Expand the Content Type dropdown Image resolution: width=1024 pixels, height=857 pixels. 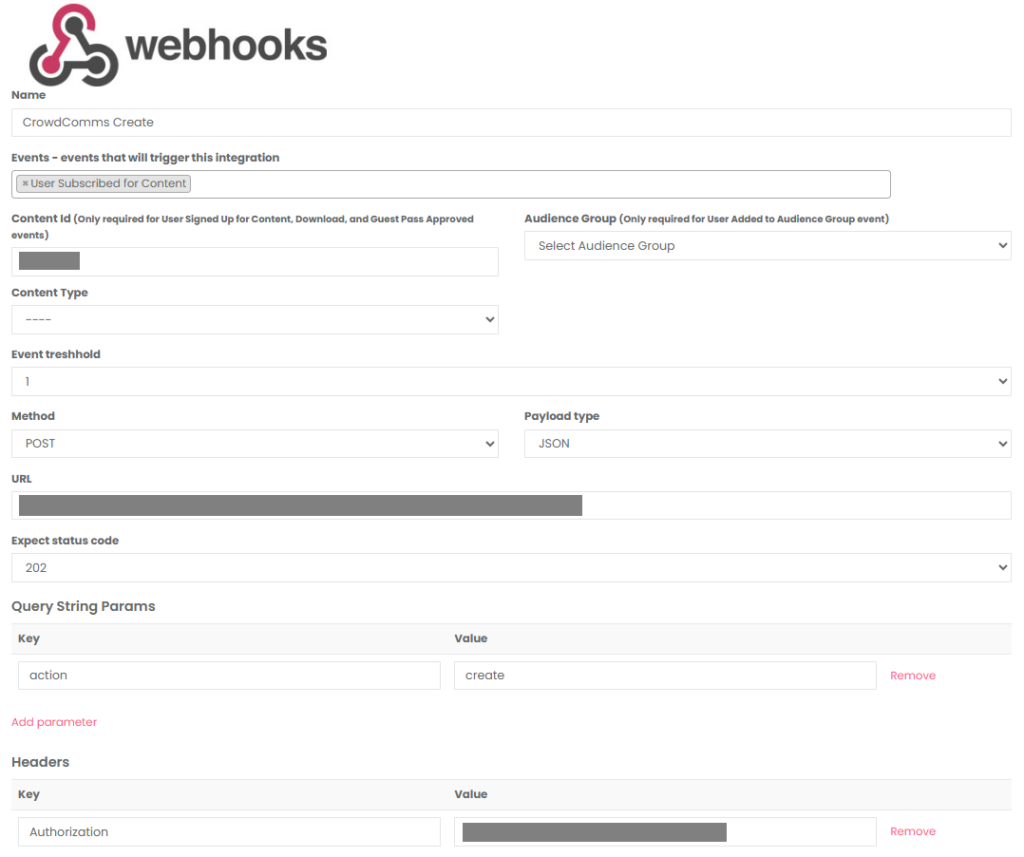pos(255,320)
